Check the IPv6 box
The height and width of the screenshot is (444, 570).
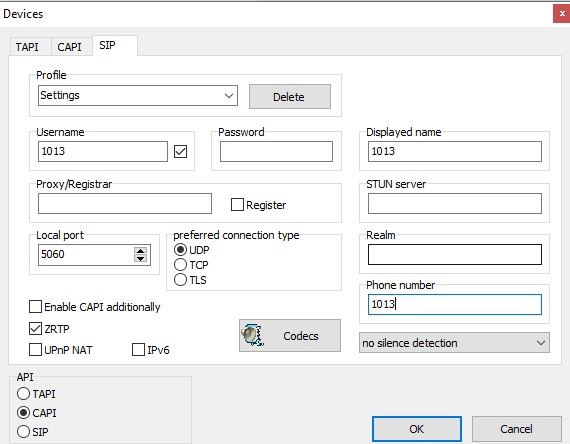point(138,349)
